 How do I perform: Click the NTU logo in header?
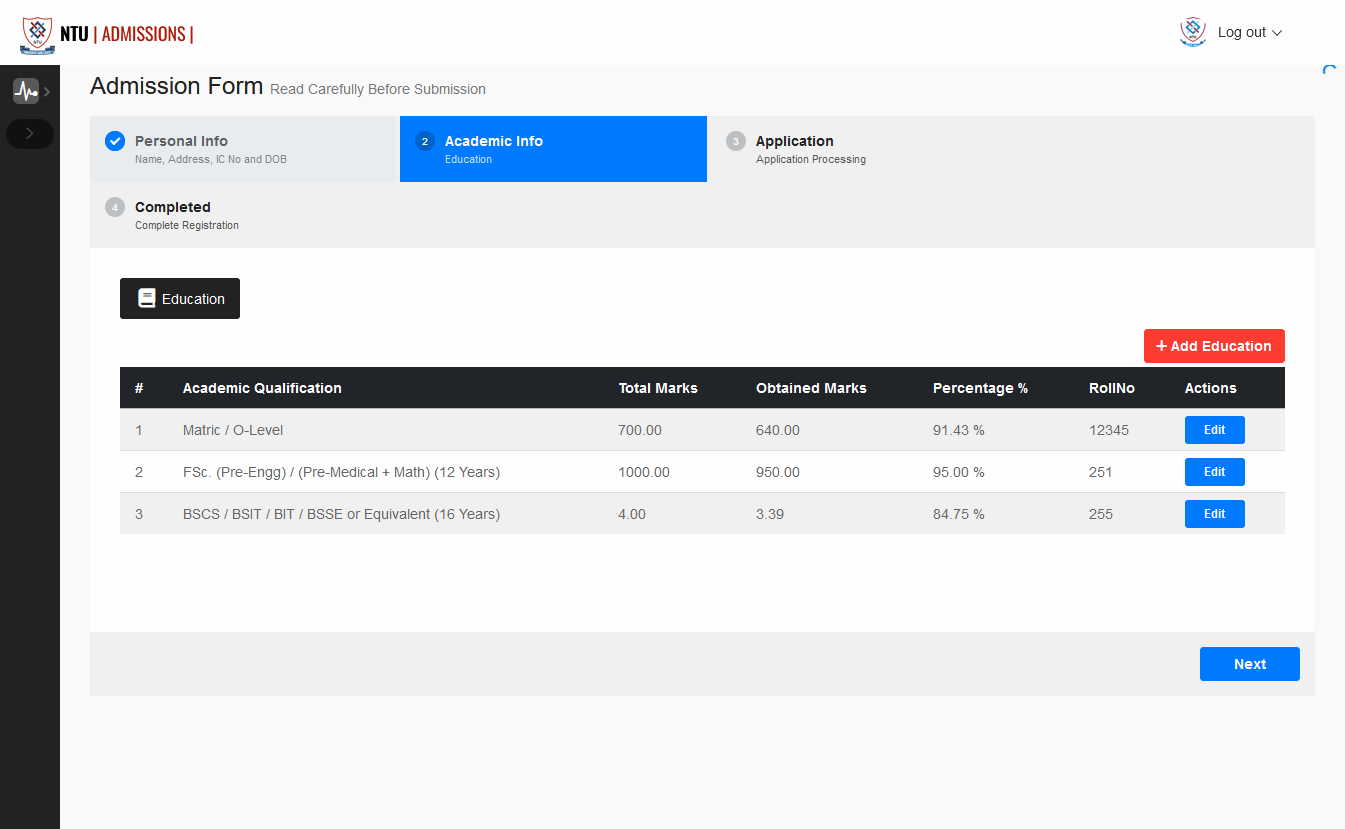[x=38, y=34]
